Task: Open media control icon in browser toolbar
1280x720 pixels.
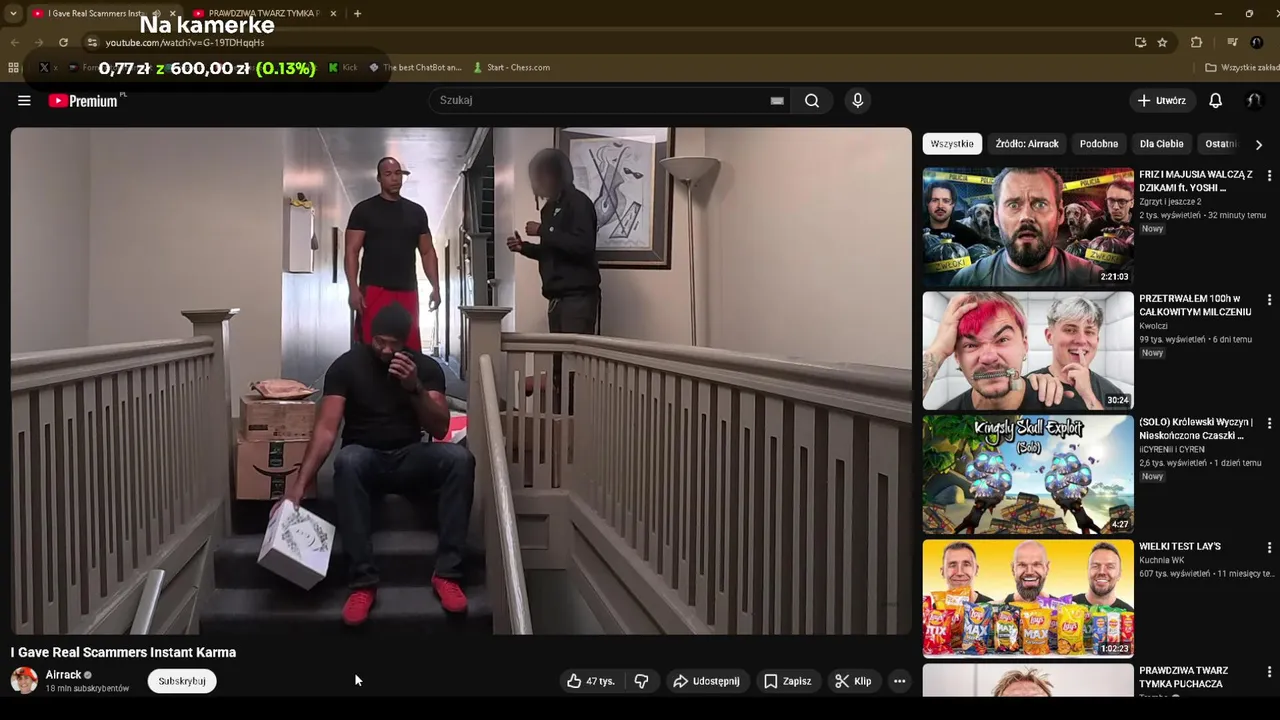Action: [x=1232, y=42]
